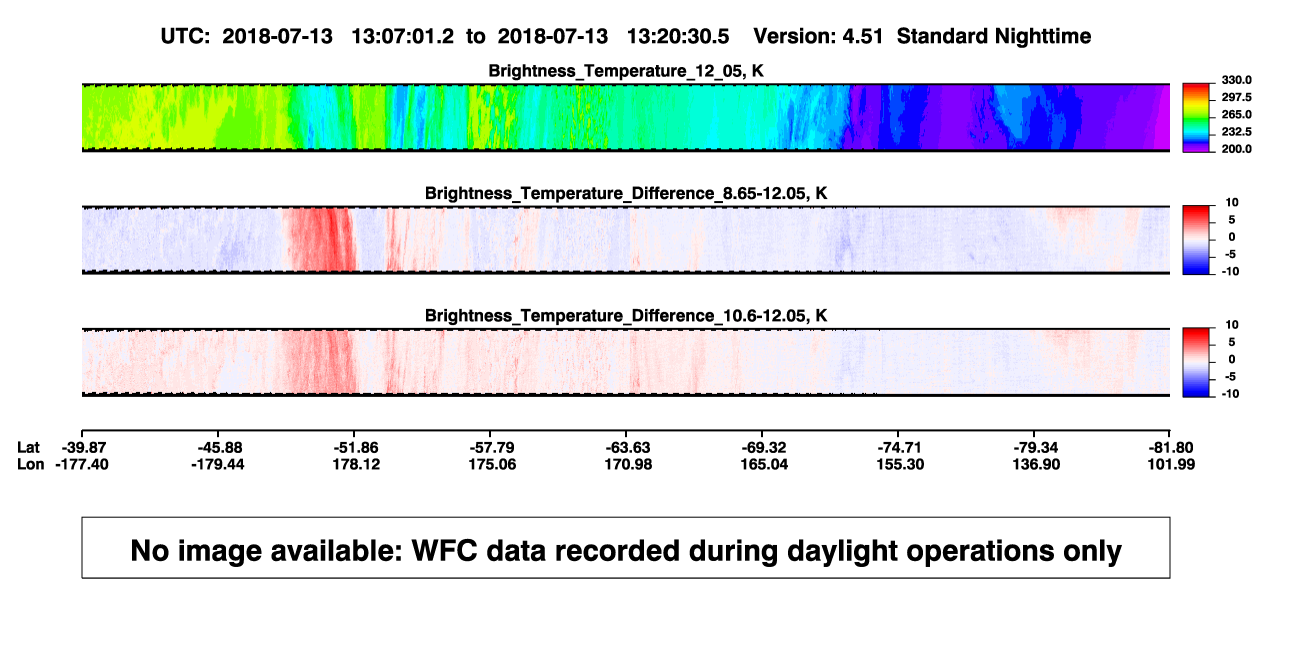Viewport: 1300px width, 667px height.
Task: Click longitude value 155.30
Action: 898,464
